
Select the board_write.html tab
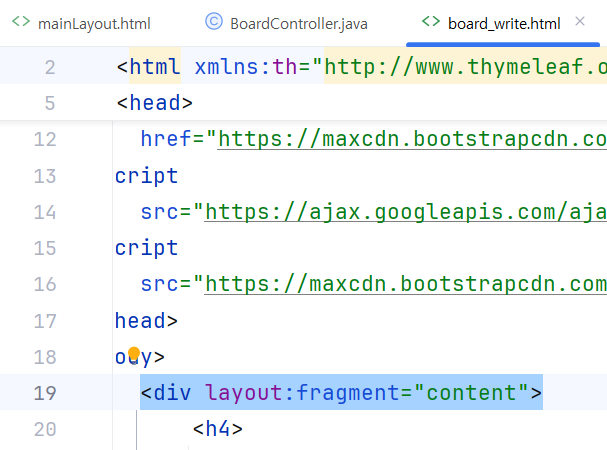[504, 24]
